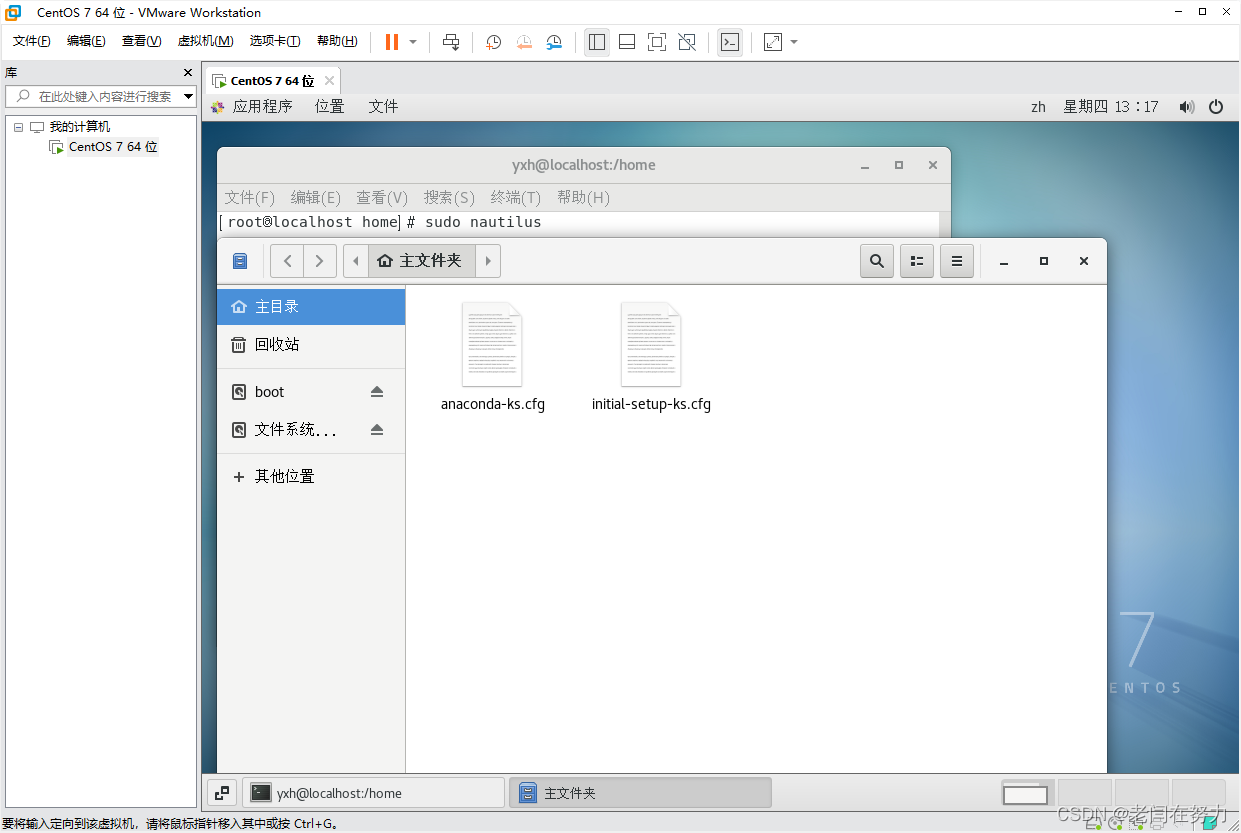Eject the 文件系统 volume

point(377,430)
